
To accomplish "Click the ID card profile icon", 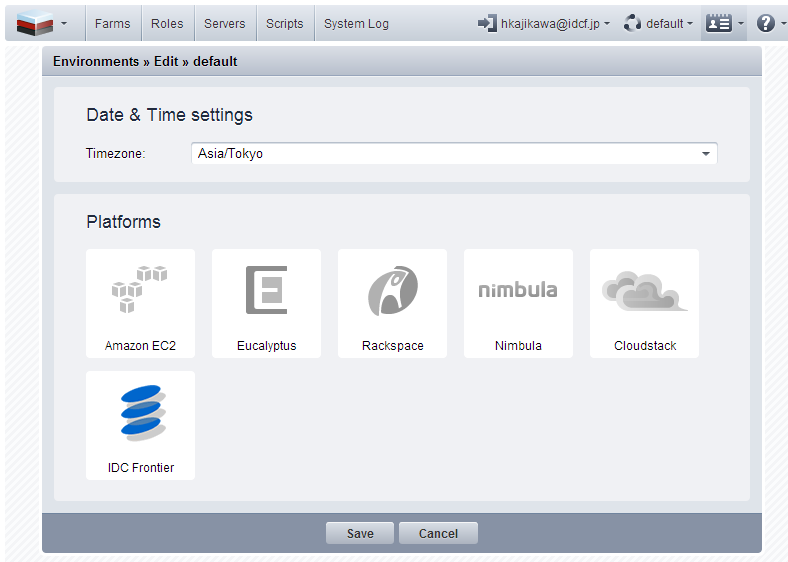I will [x=719, y=23].
